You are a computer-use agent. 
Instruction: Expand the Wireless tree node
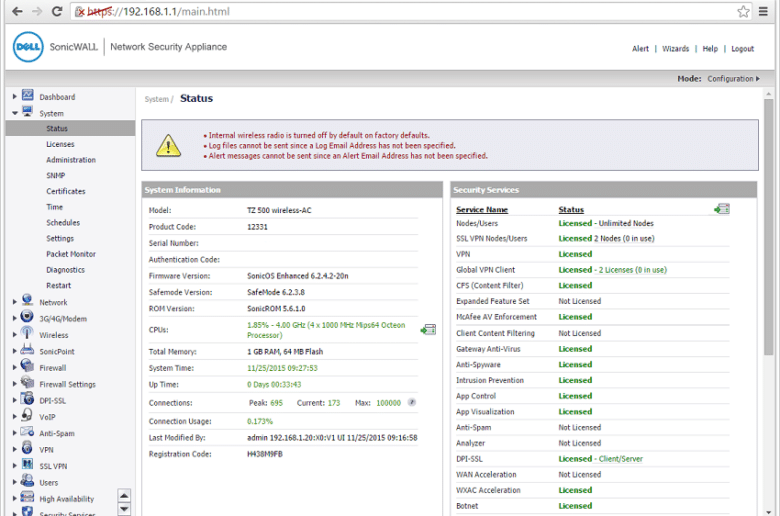click(14, 335)
